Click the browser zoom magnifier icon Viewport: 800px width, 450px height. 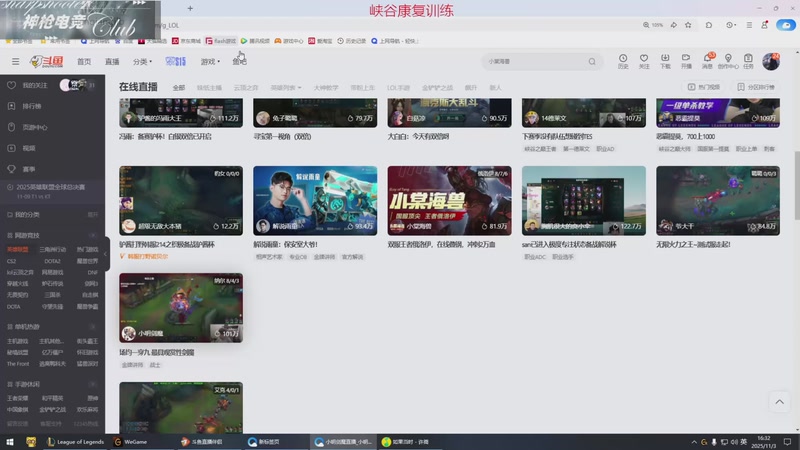tap(646, 24)
